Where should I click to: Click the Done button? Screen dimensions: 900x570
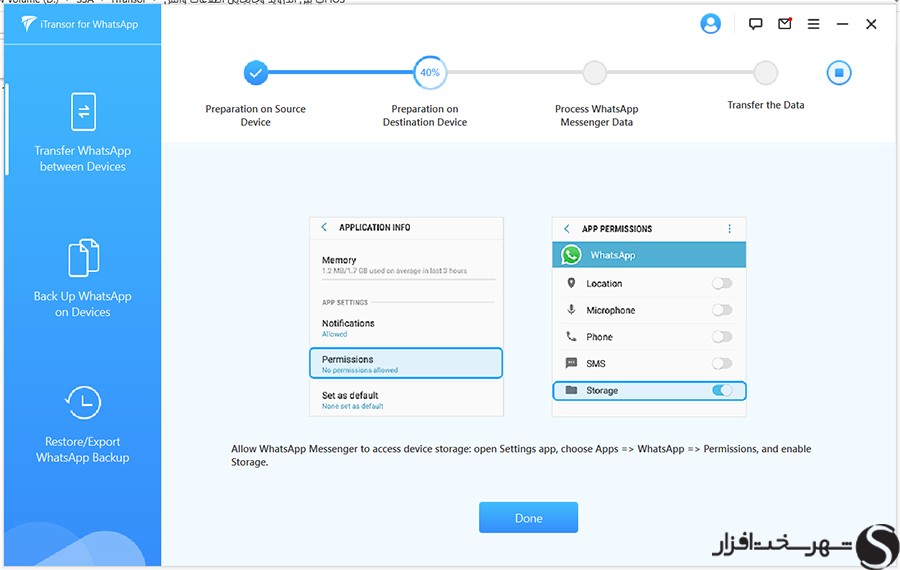click(x=528, y=518)
